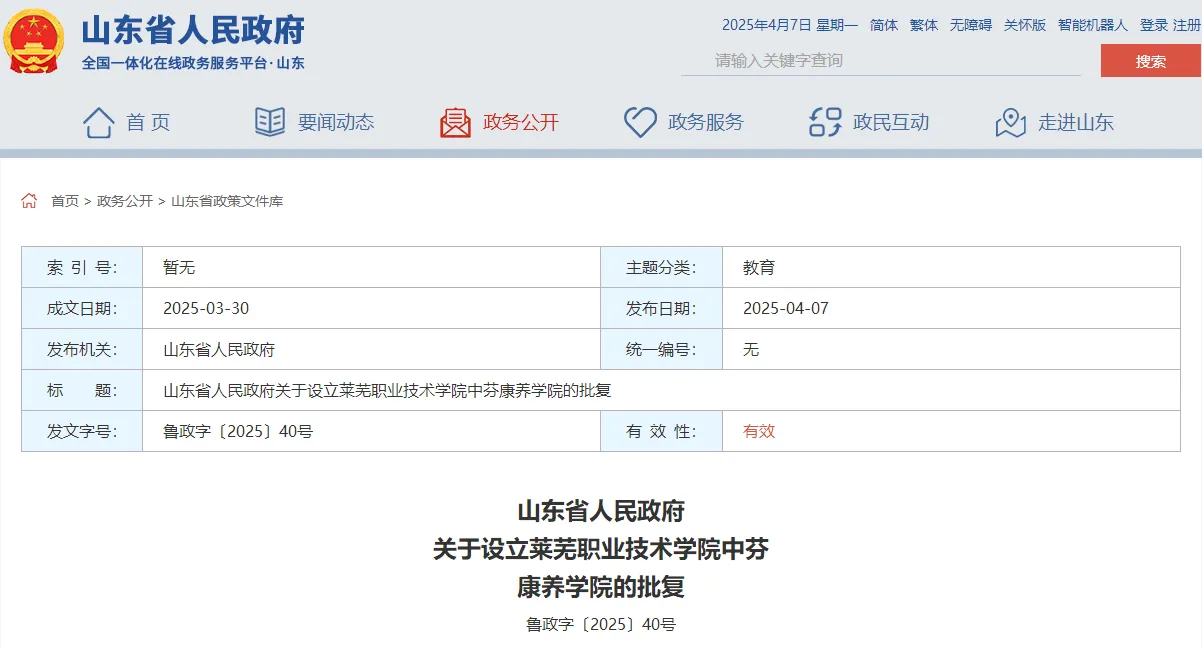Click the 索 引 号 label cell
1202x649 pixels.
(x=82, y=268)
